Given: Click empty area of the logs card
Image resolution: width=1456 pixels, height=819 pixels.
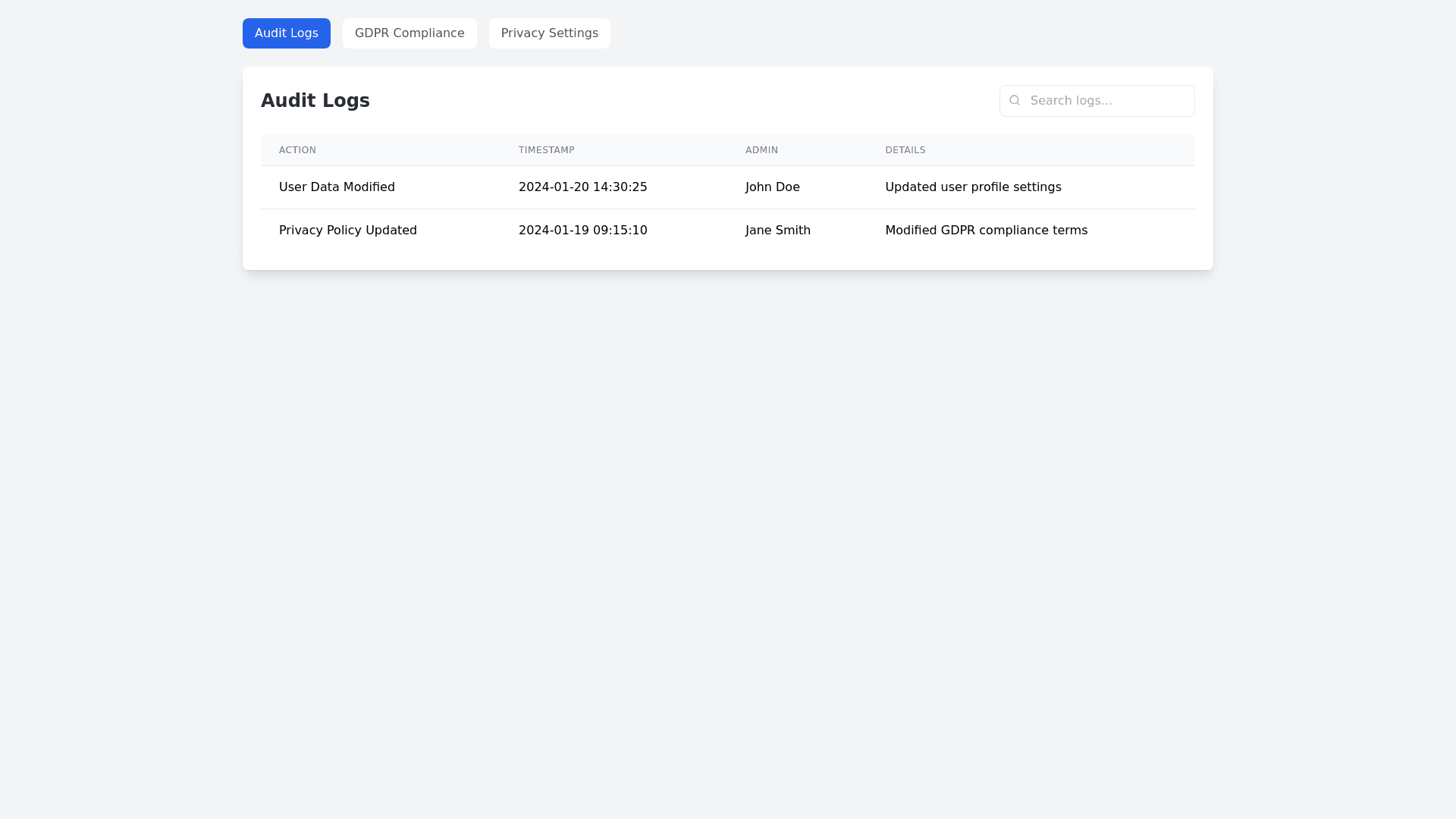Looking at the screenshot, I should (x=682, y=101).
